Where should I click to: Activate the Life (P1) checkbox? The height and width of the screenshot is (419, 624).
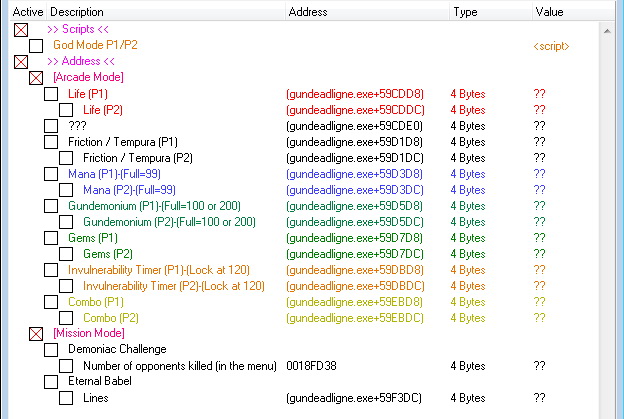[x=51, y=94]
